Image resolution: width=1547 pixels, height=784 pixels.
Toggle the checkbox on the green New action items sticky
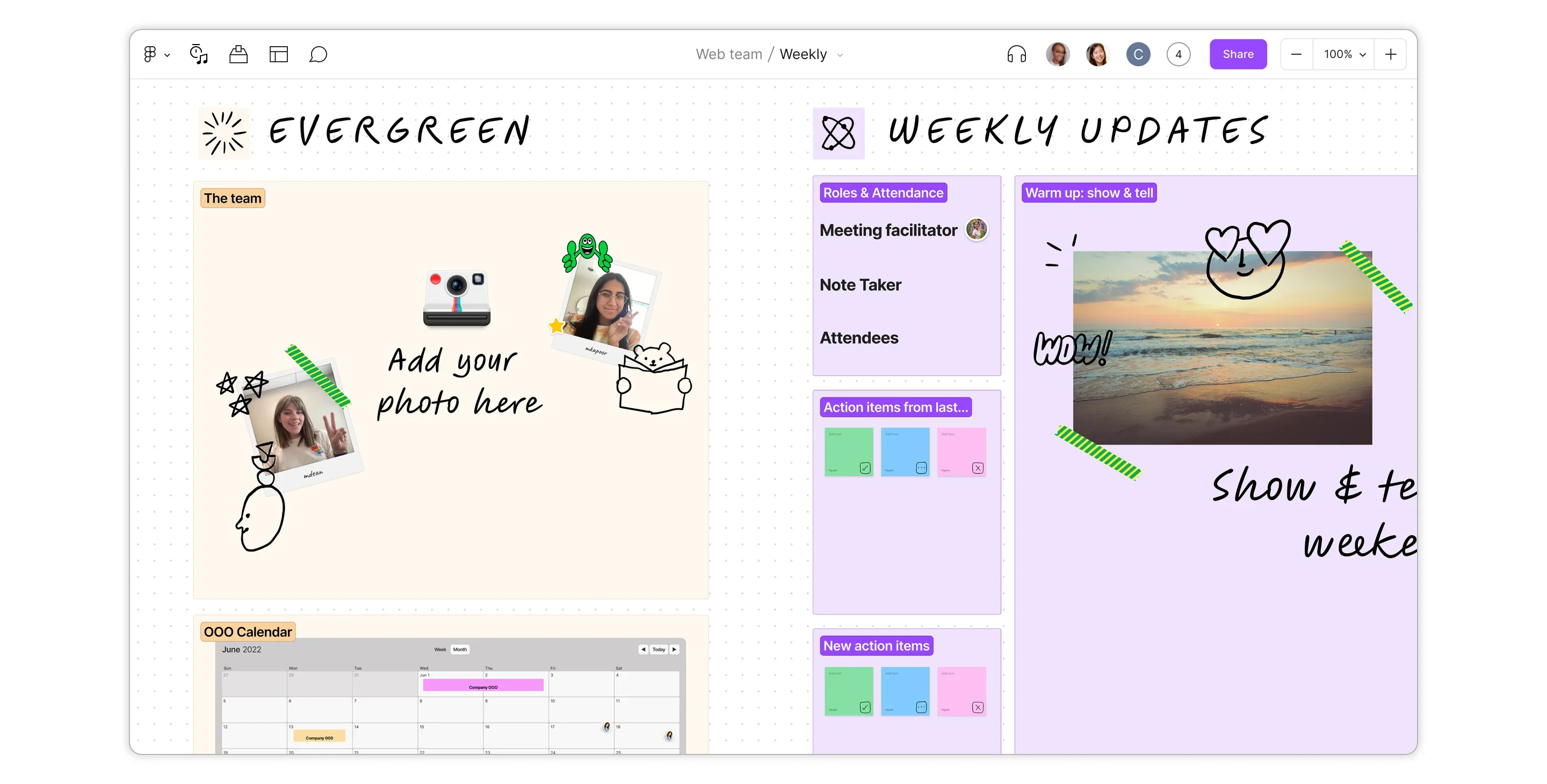point(864,707)
